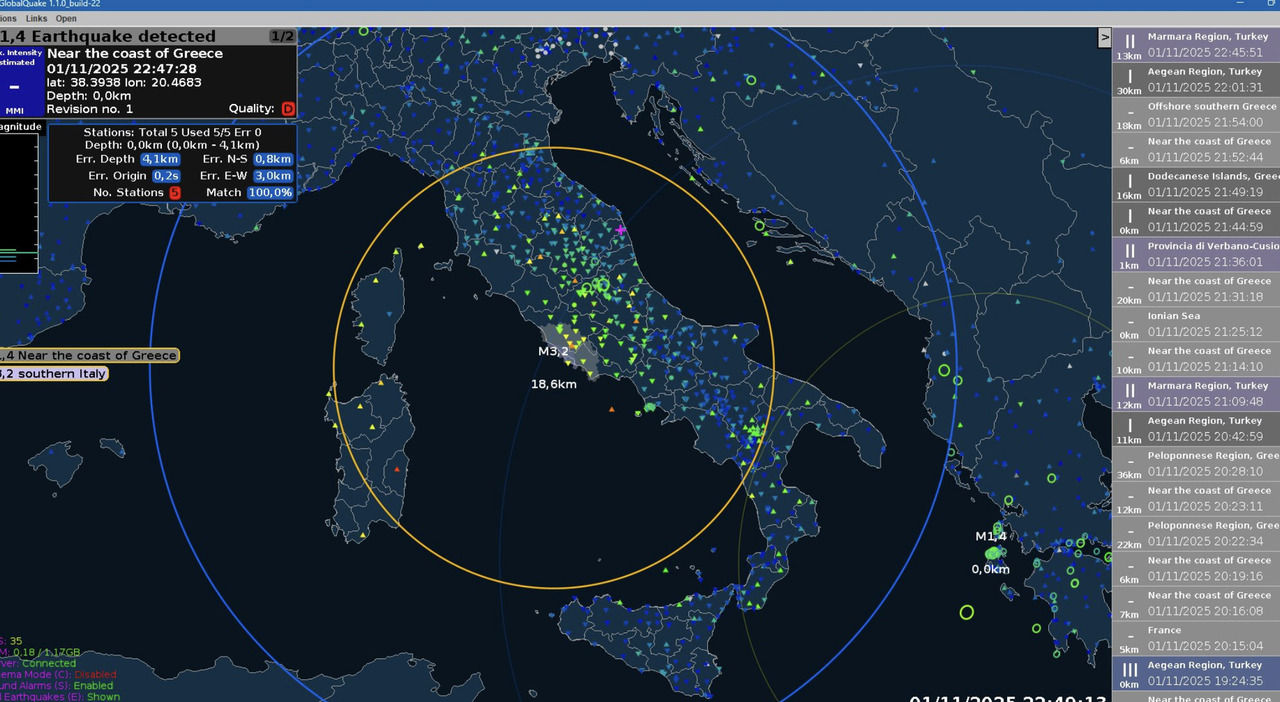Collapse the earthquake list panel arrow

(x=1104, y=37)
